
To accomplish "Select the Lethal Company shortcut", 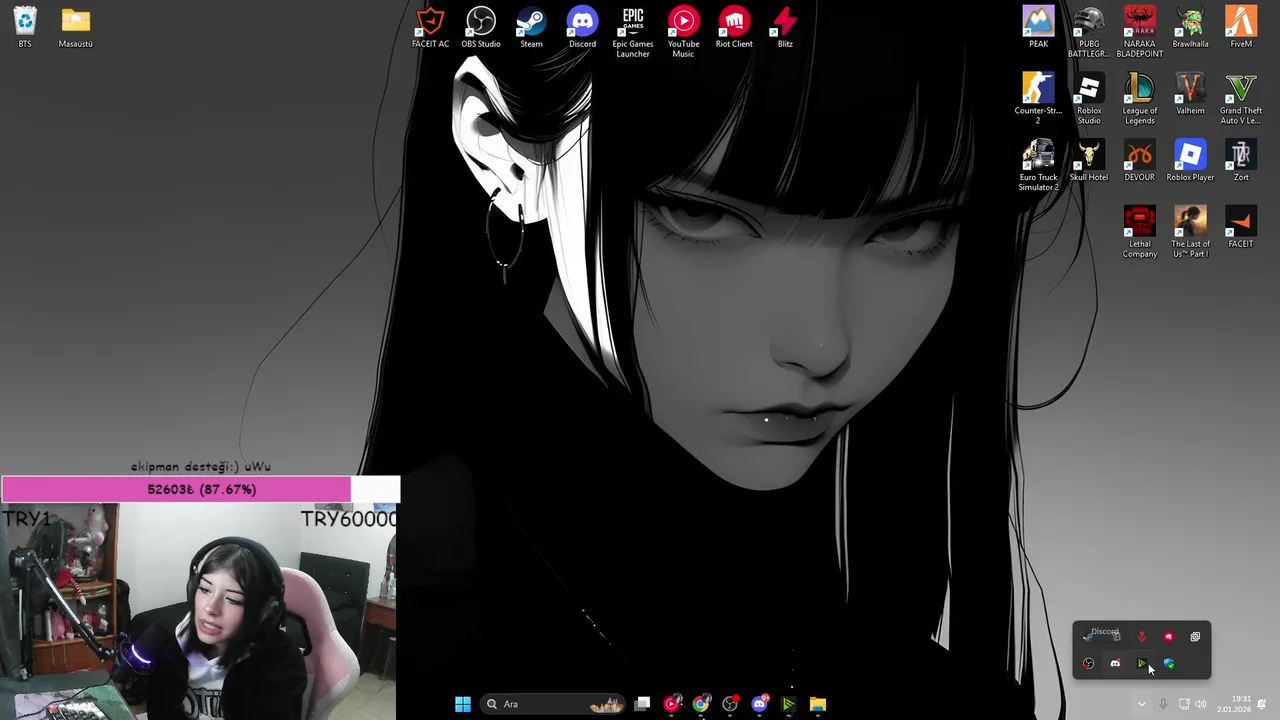I will point(1140,232).
